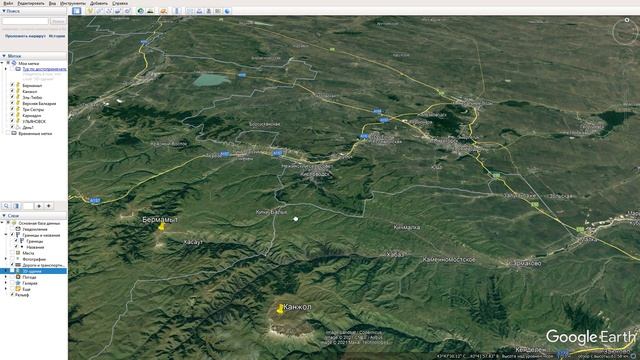Click the move-down arrow button below places panel

click(x=49, y=206)
